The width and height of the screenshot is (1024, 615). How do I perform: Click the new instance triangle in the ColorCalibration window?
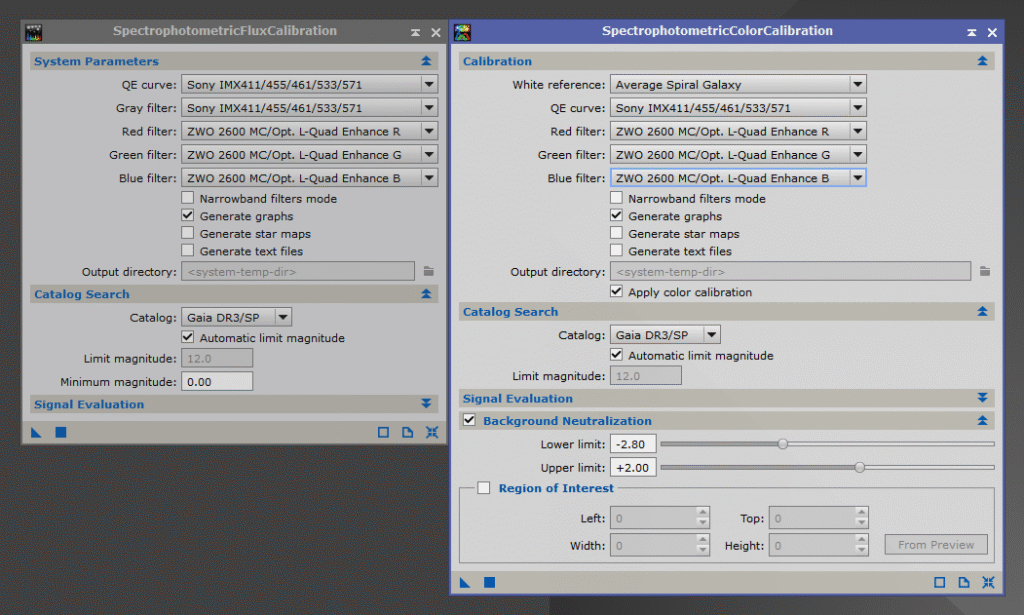[465, 582]
